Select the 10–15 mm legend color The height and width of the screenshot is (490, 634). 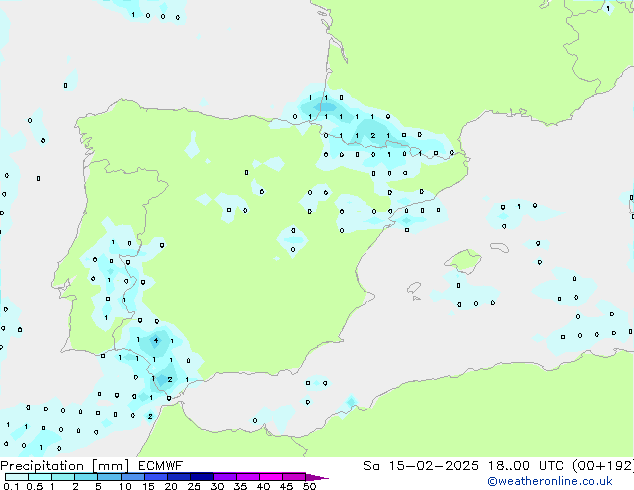point(132,477)
